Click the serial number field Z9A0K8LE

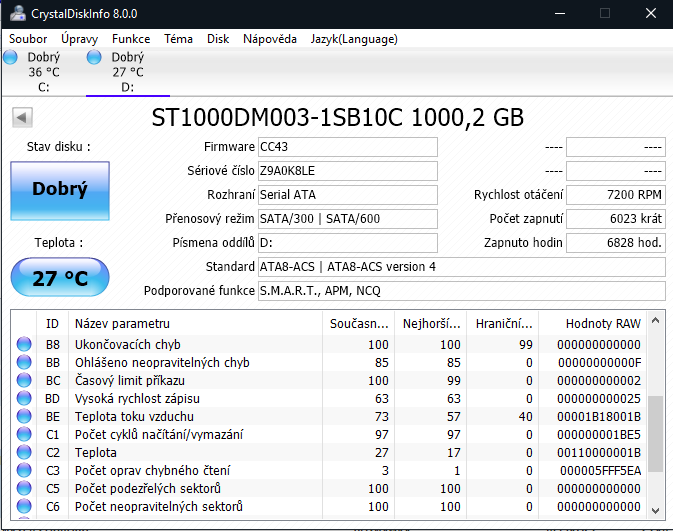[x=347, y=171]
